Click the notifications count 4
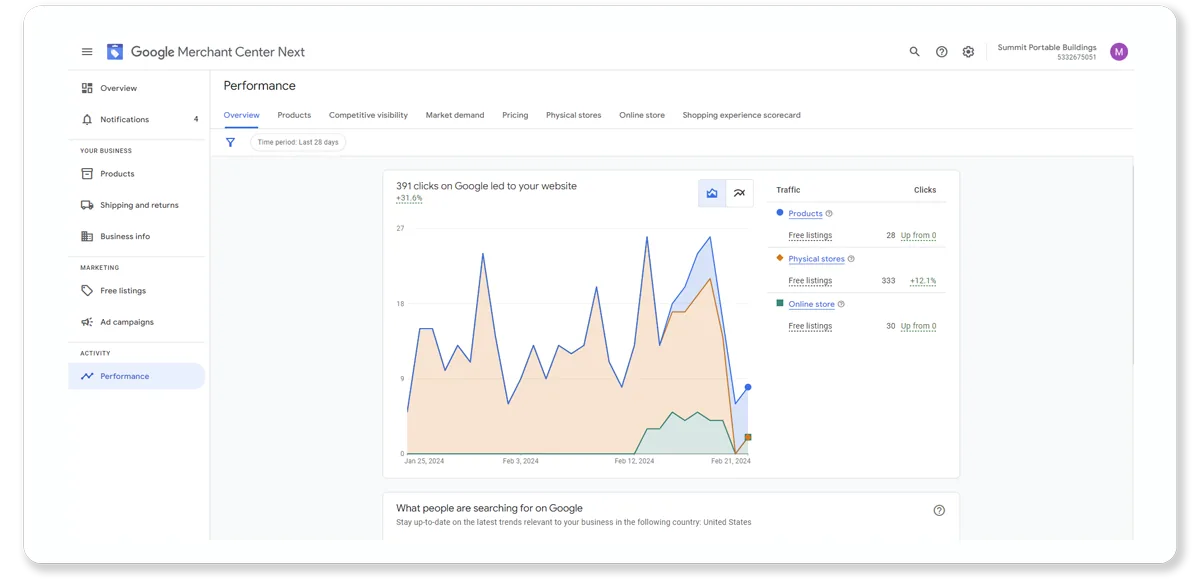 [196, 119]
